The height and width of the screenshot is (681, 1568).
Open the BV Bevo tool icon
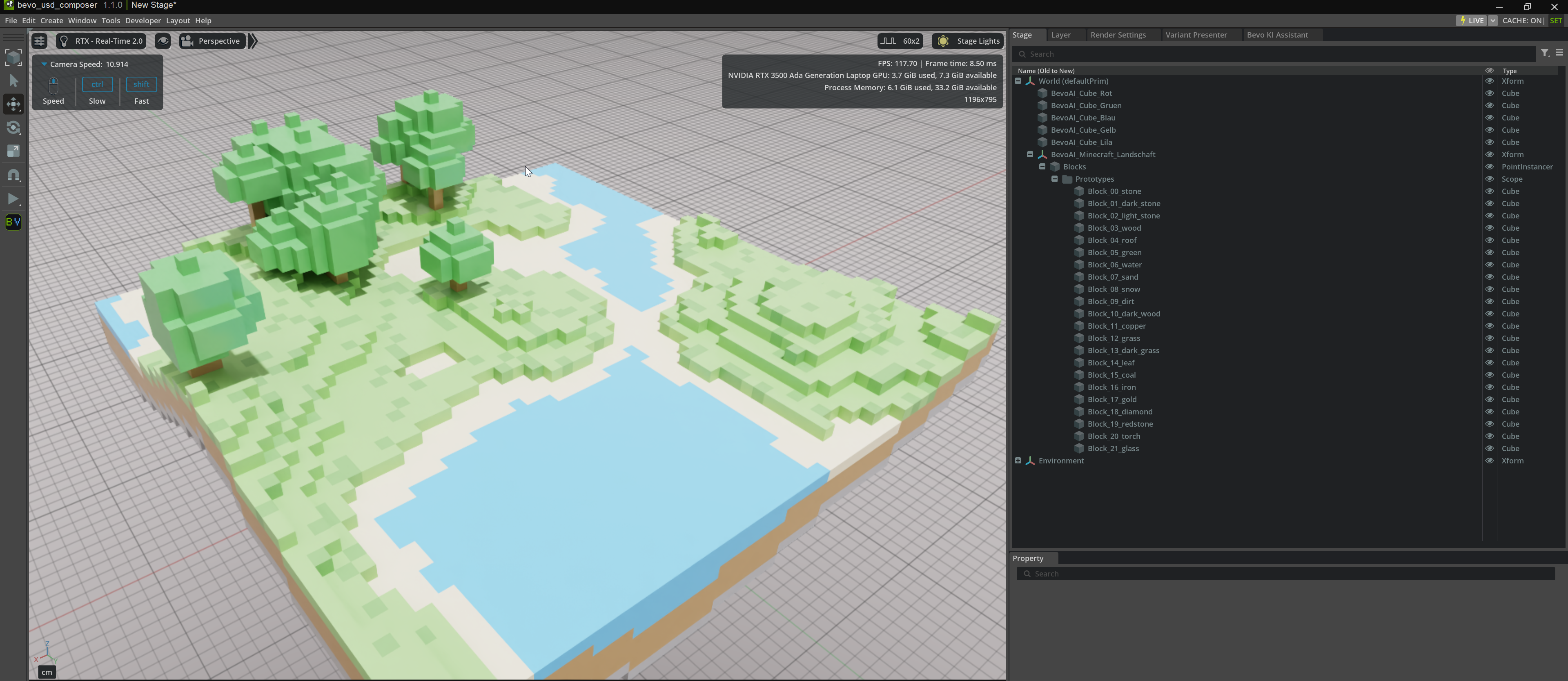pyautogui.click(x=13, y=222)
